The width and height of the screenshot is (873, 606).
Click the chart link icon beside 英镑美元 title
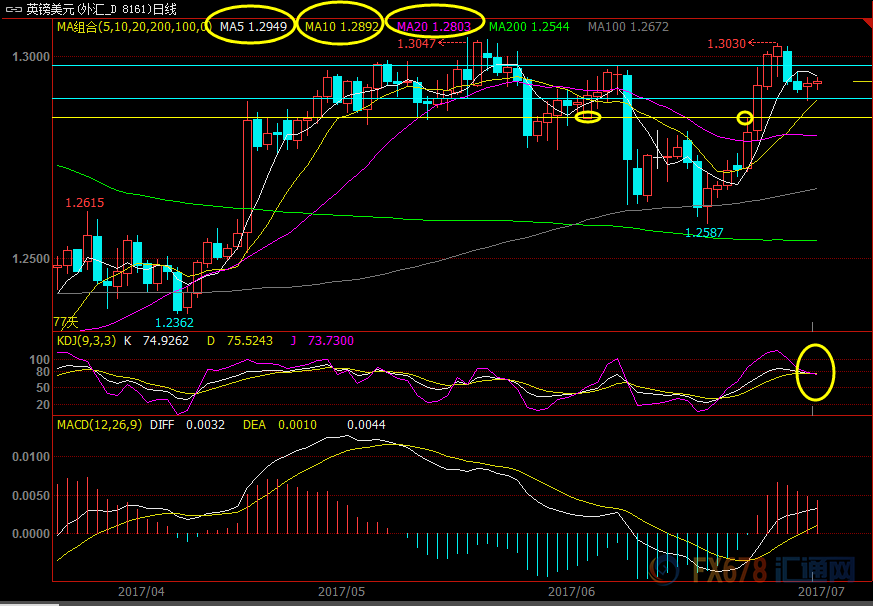(12, 9)
